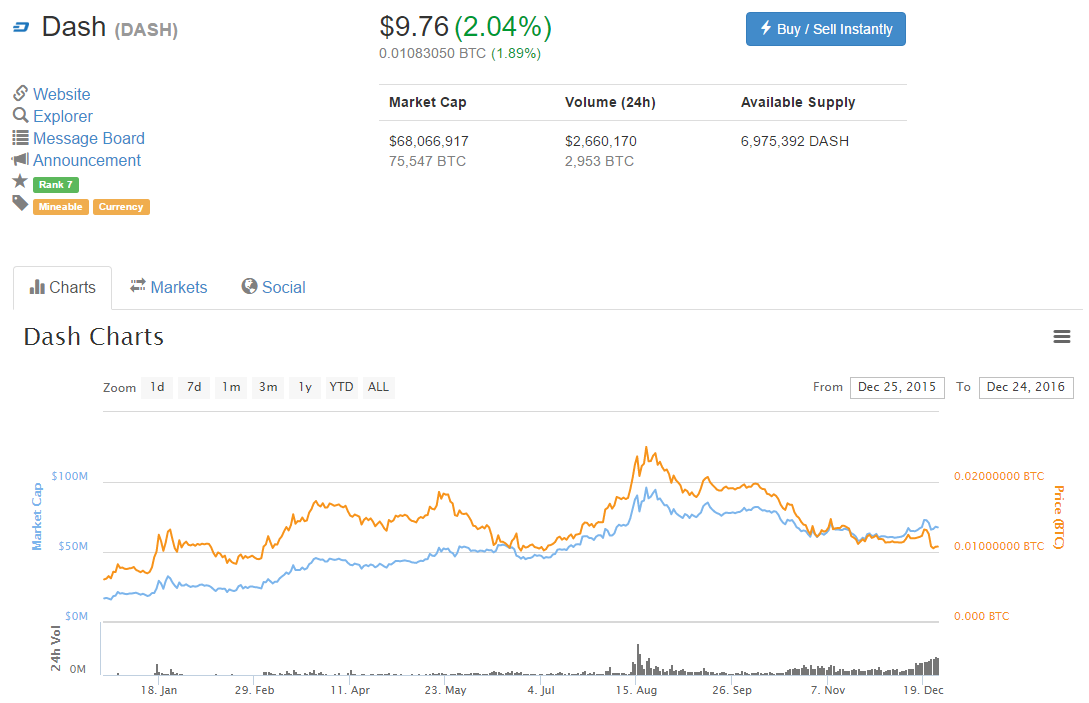This screenshot has width=1089, height=703.
Task: Click the 0.02000000 BTC axis value
Action: point(999,477)
